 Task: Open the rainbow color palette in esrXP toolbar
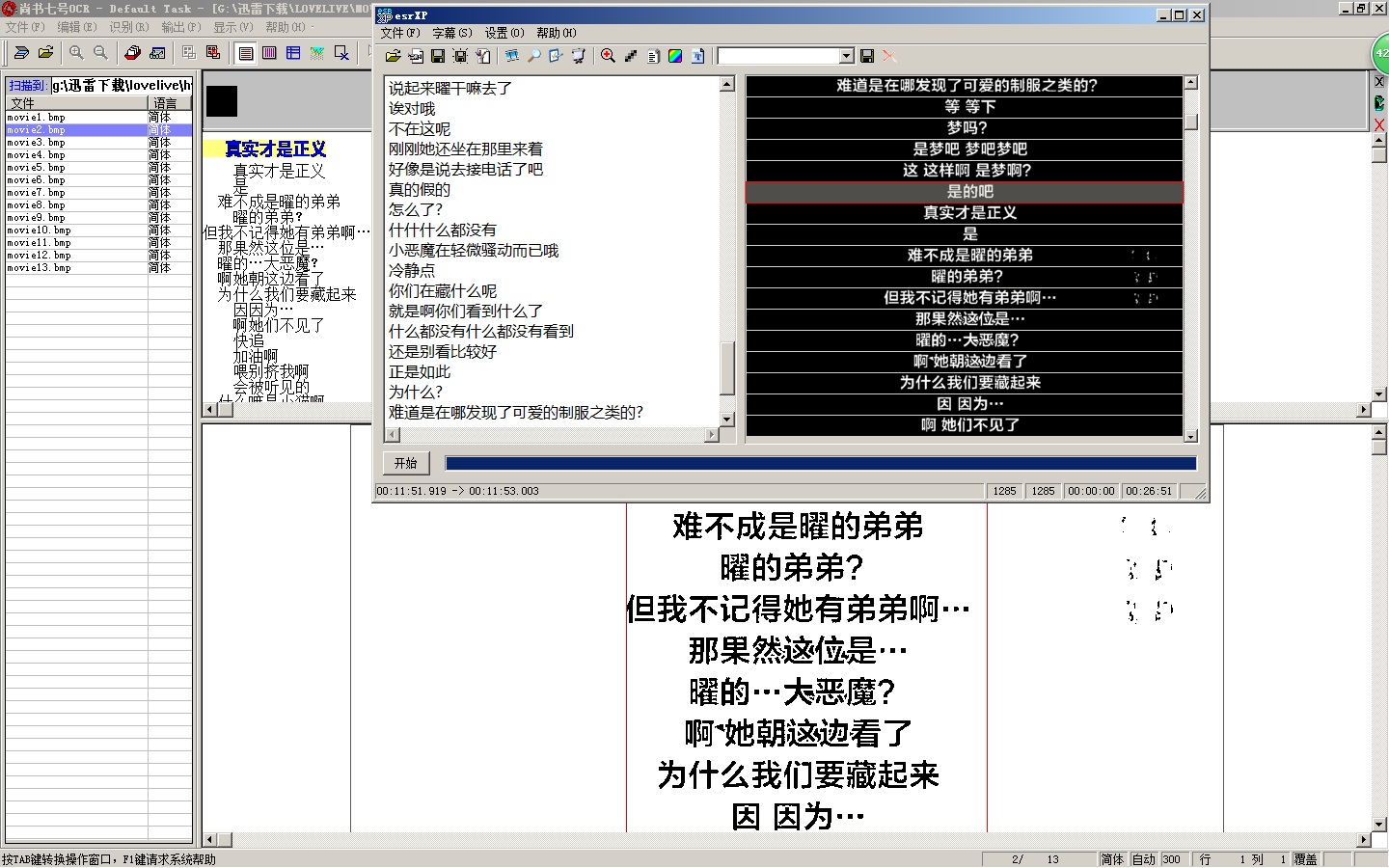(x=675, y=56)
